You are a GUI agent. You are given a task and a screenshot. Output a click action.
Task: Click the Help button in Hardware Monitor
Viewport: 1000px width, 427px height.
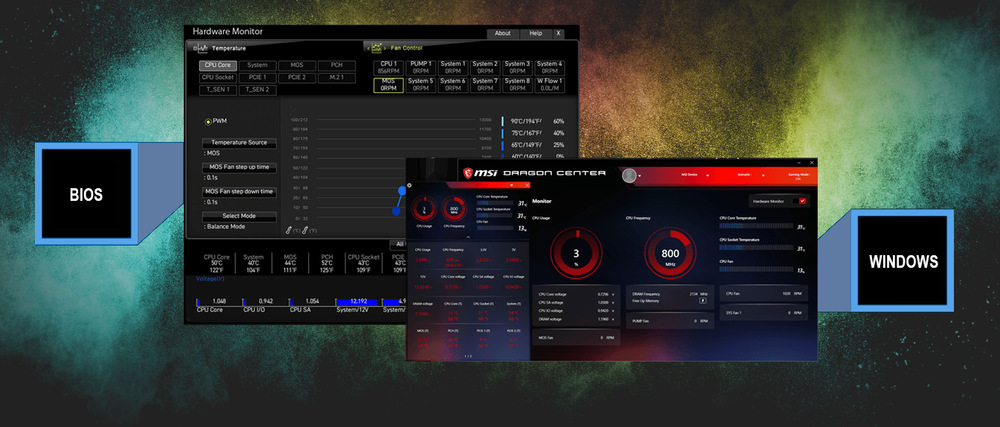pos(536,33)
